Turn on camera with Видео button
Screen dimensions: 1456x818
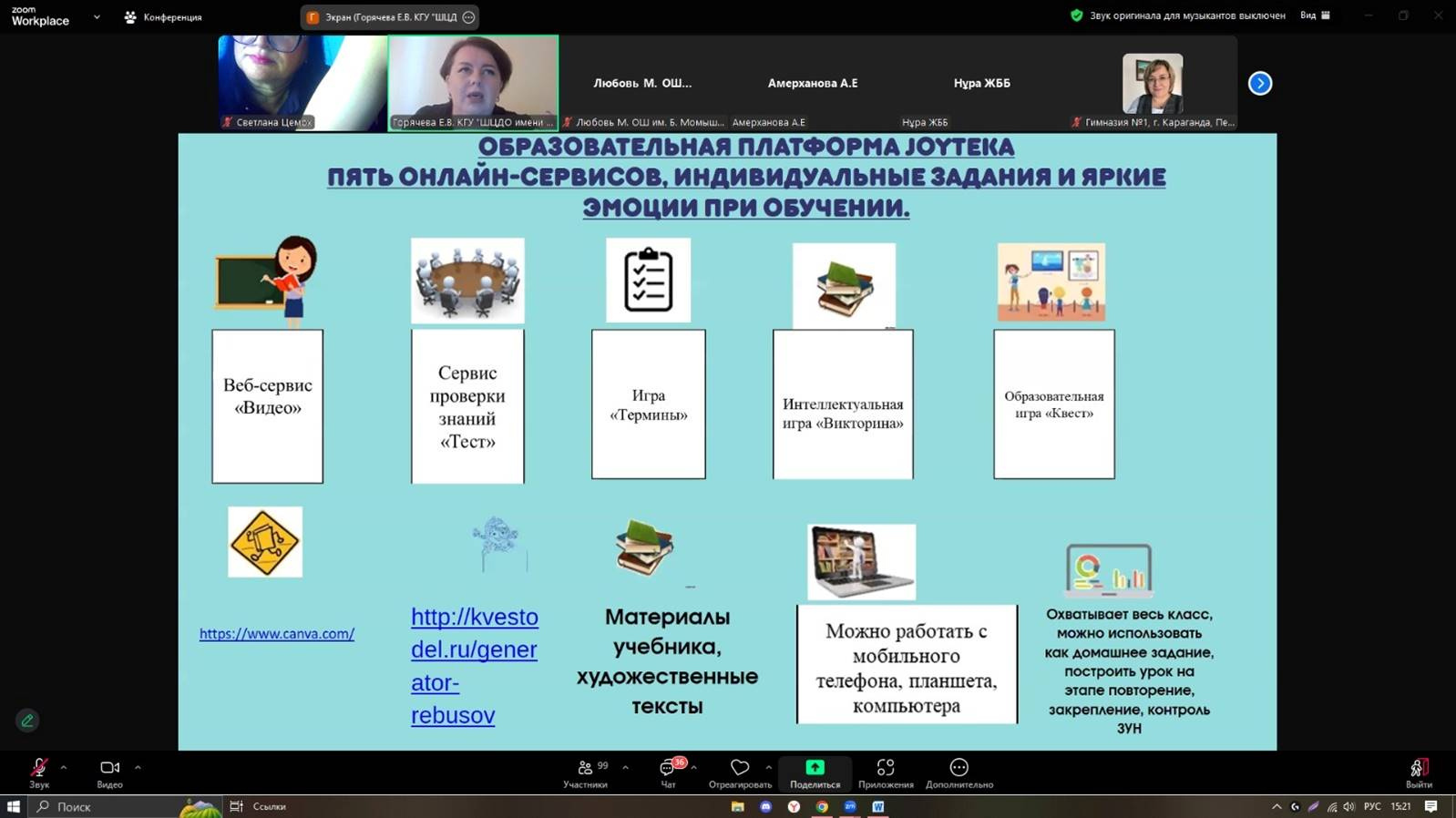[x=109, y=772]
